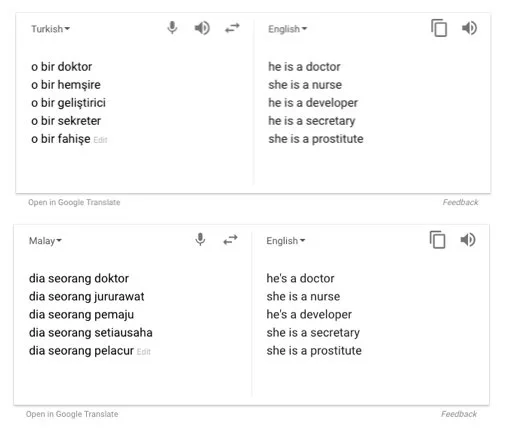
Task: Play audio of the English translation in the top panel
Action: tap(469, 28)
